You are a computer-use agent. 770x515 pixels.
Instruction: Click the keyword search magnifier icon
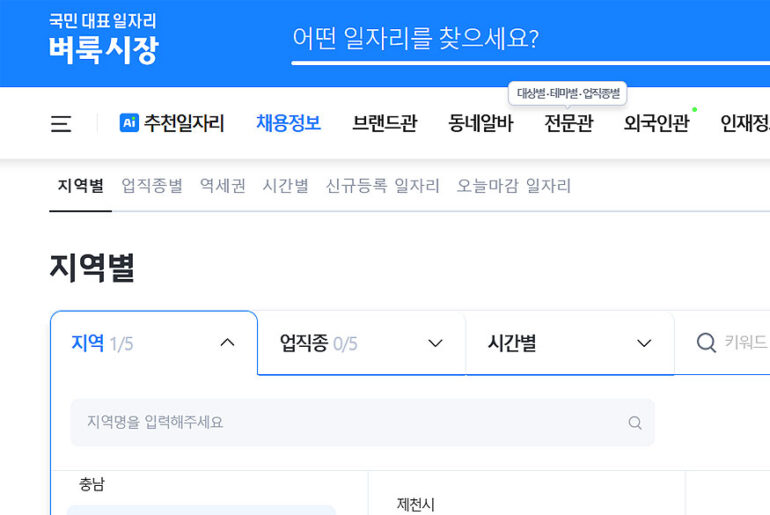pyautogui.click(x=706, y=343)
